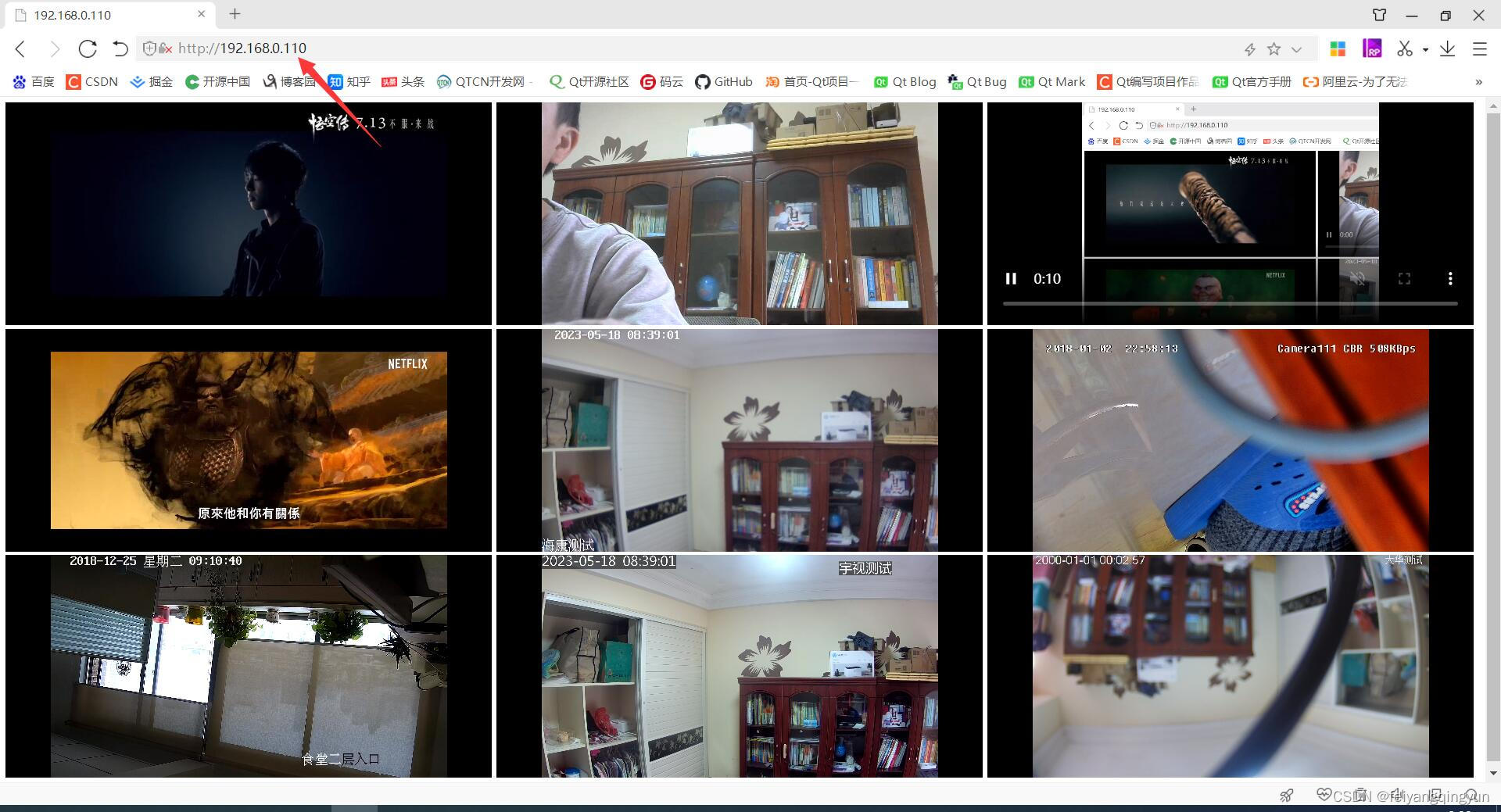Open the 码云 bookmark
1501x812 pixels.
pos(661,81)
